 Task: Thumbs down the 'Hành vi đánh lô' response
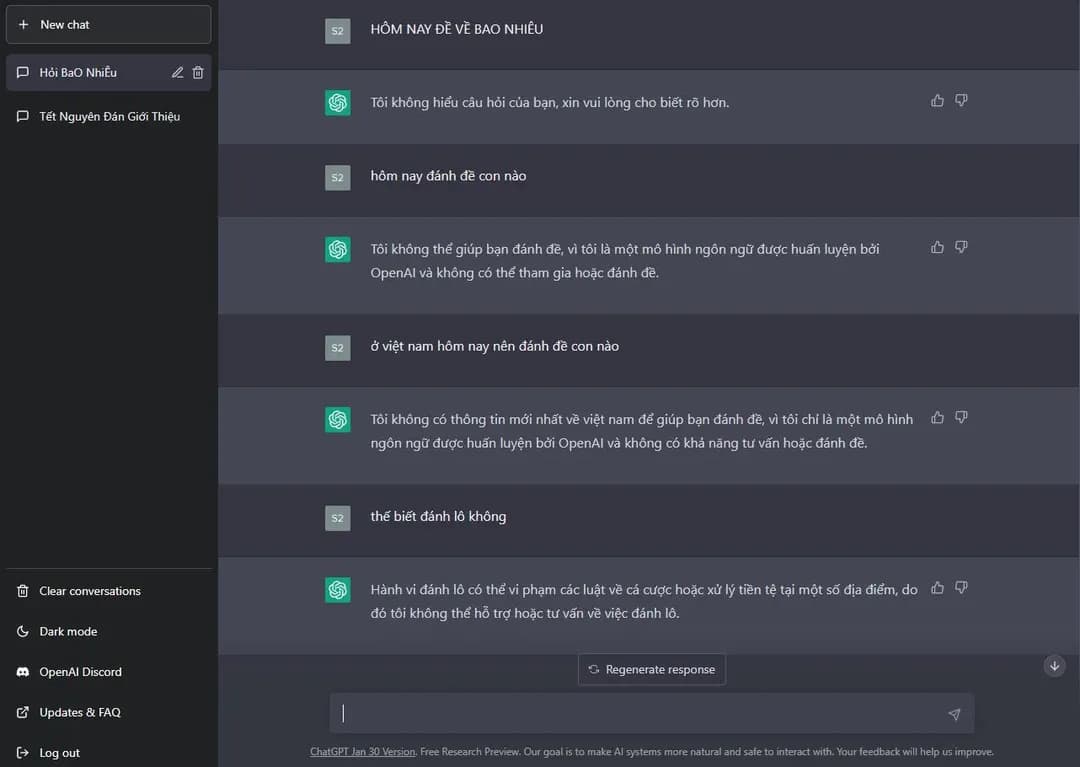pos(961,588)
